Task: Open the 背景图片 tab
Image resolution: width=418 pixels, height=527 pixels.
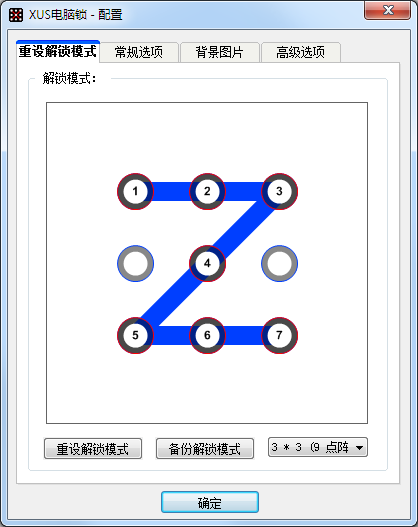Action: [220, 52]
